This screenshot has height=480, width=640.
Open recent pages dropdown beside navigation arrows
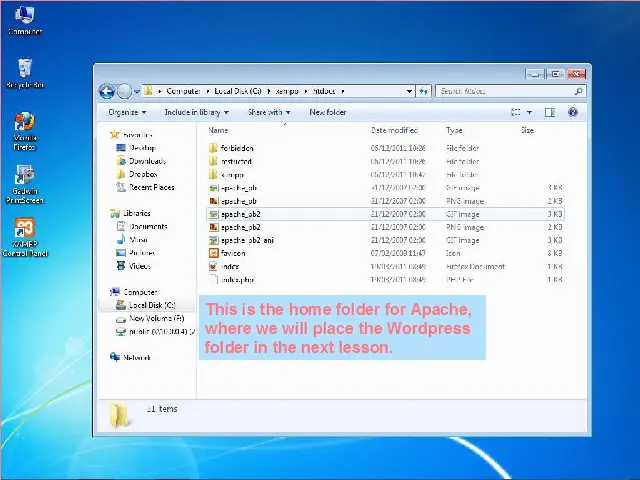[x=137, y=91]
